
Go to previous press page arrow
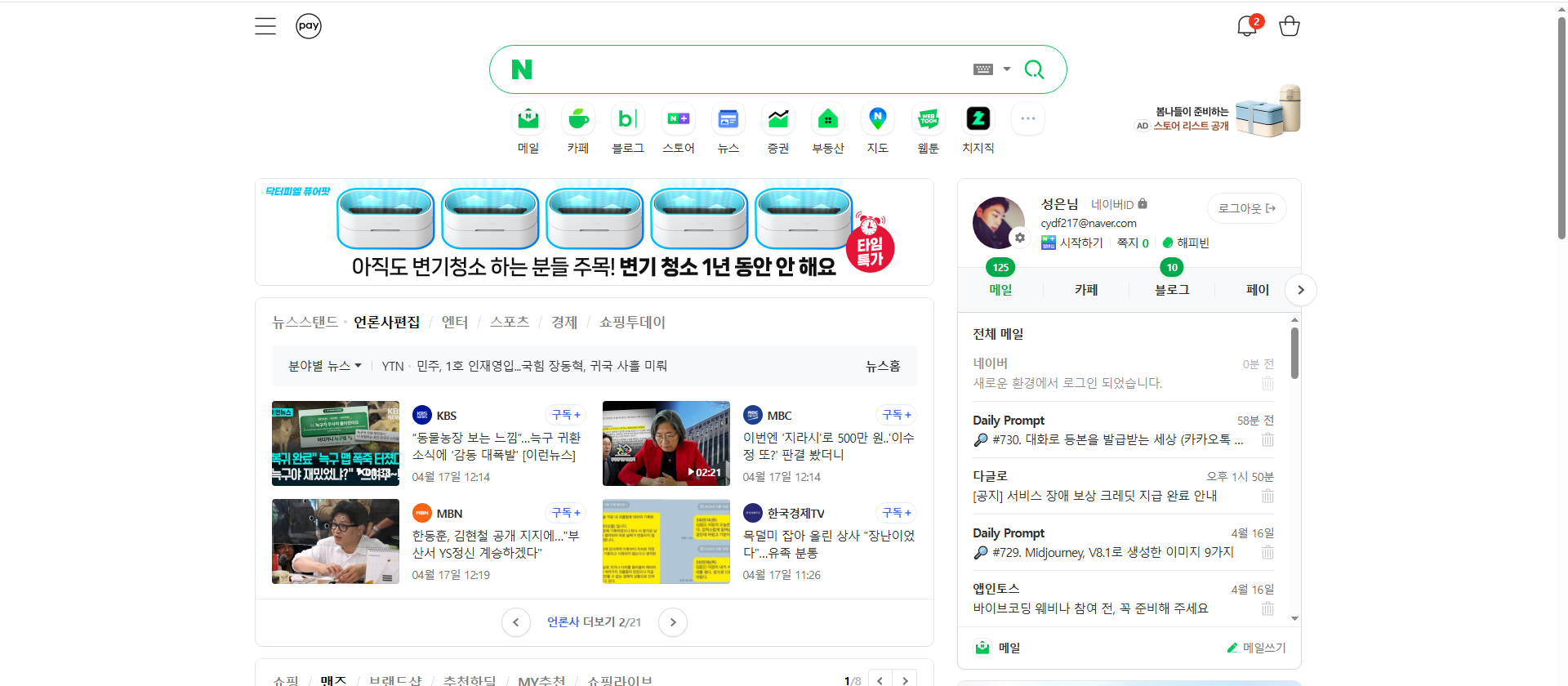tap(515, 622)
